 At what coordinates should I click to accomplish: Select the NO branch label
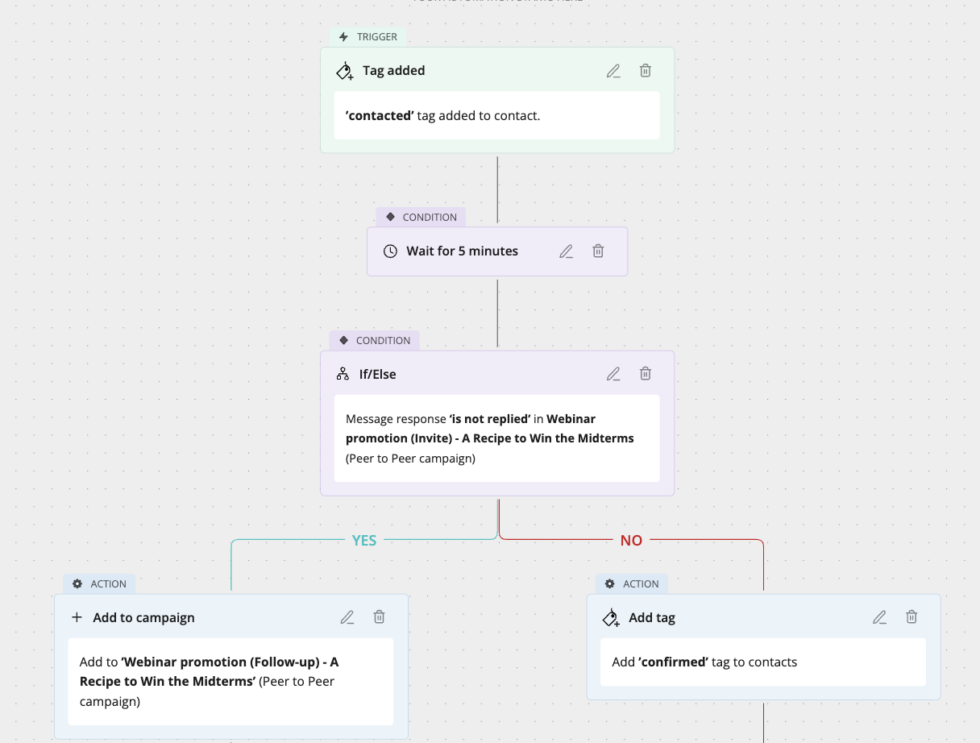[x=631, y=540]
